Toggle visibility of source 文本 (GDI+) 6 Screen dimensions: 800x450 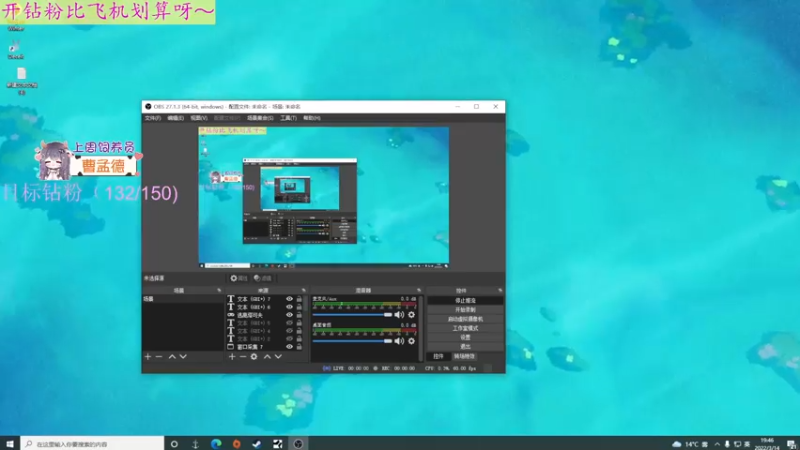click(x=289, y=307)
